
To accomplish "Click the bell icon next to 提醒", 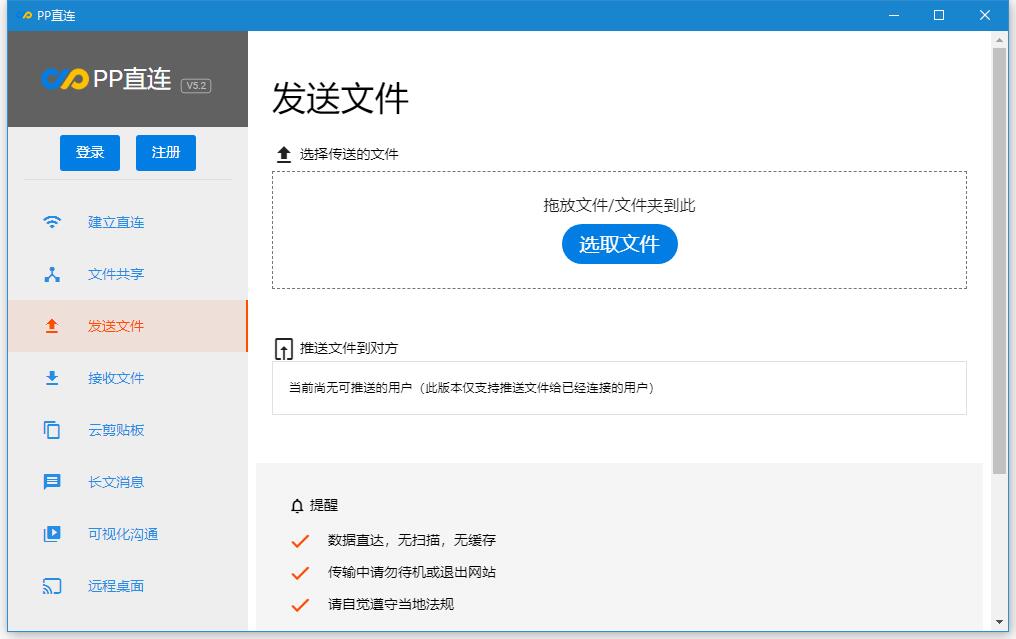I will tap(297, 505).
